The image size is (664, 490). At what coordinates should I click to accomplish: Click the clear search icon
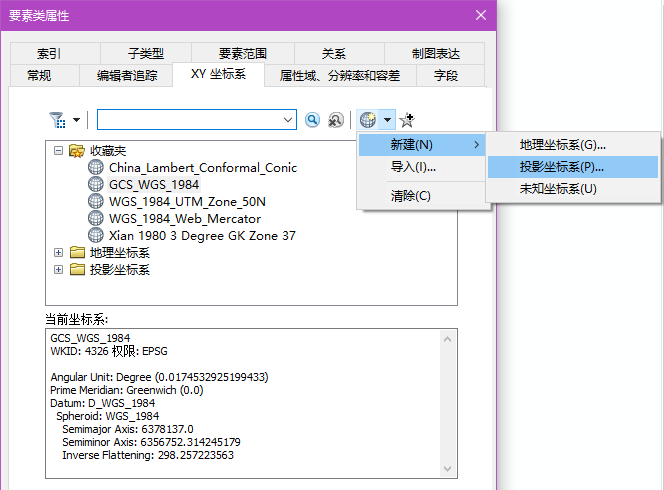coord(336,120)
